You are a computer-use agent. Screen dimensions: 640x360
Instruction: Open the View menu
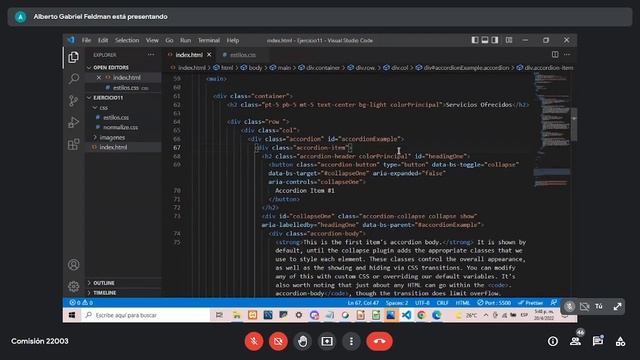[x=152, y=40]
